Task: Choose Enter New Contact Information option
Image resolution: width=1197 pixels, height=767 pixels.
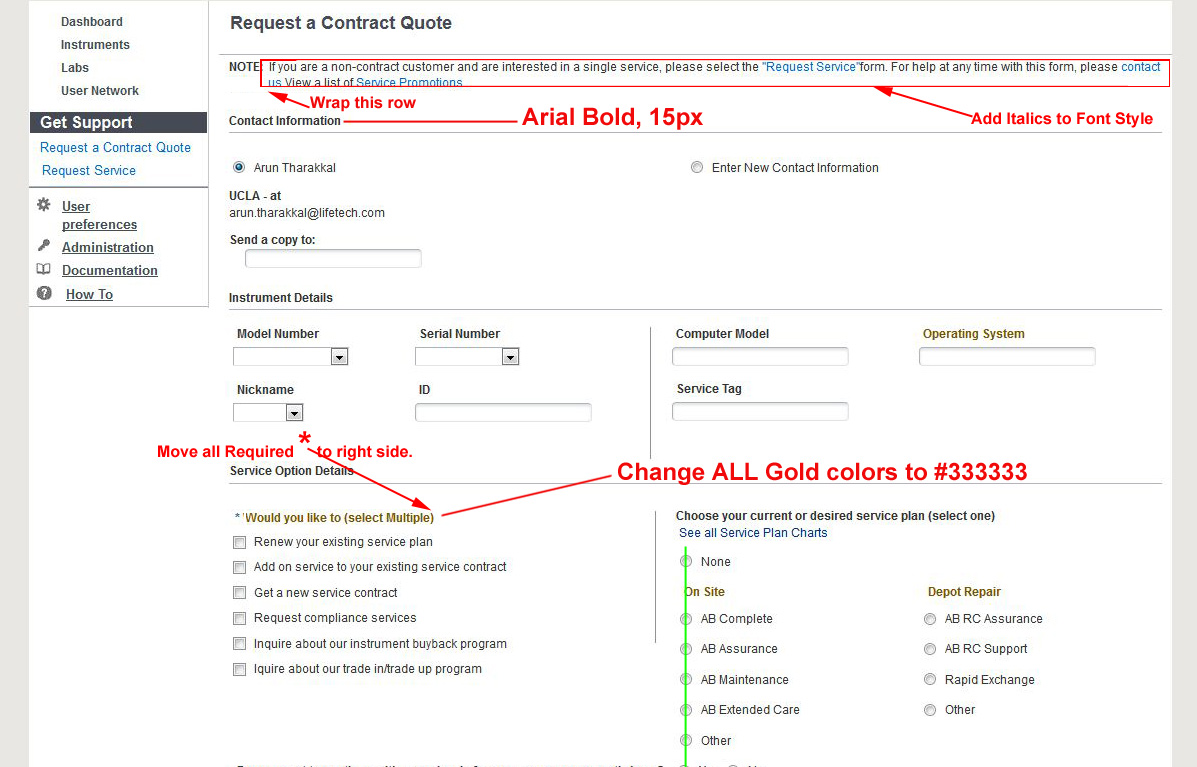Action: click(x=697, y=168)
